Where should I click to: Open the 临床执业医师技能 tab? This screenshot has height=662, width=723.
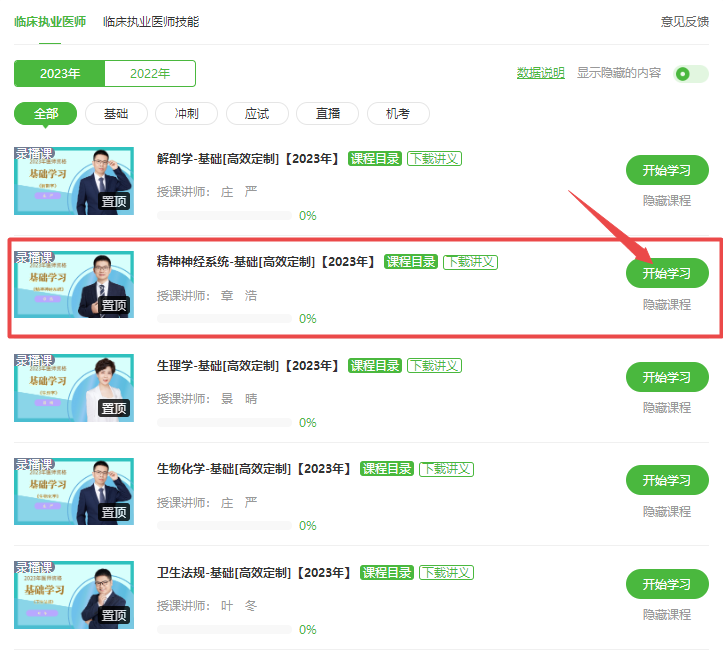click(151, 22)
